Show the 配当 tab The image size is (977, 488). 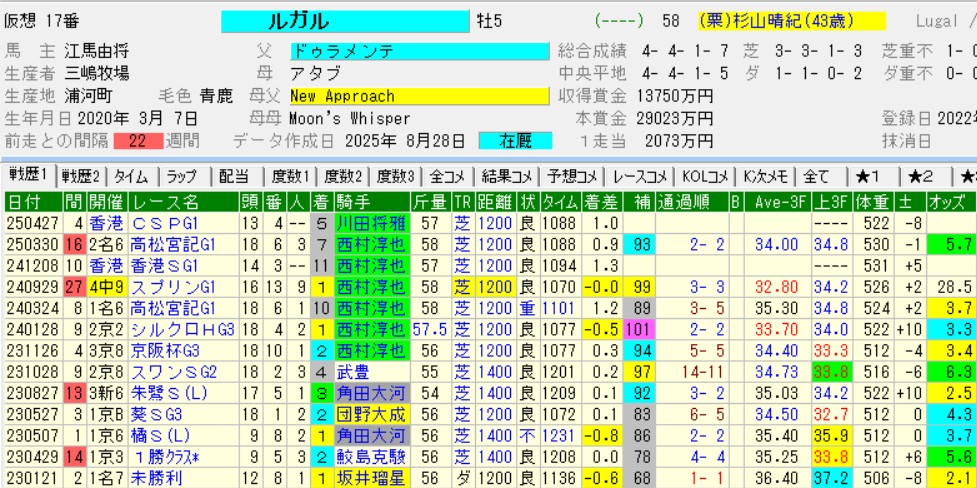pos(234,176)
